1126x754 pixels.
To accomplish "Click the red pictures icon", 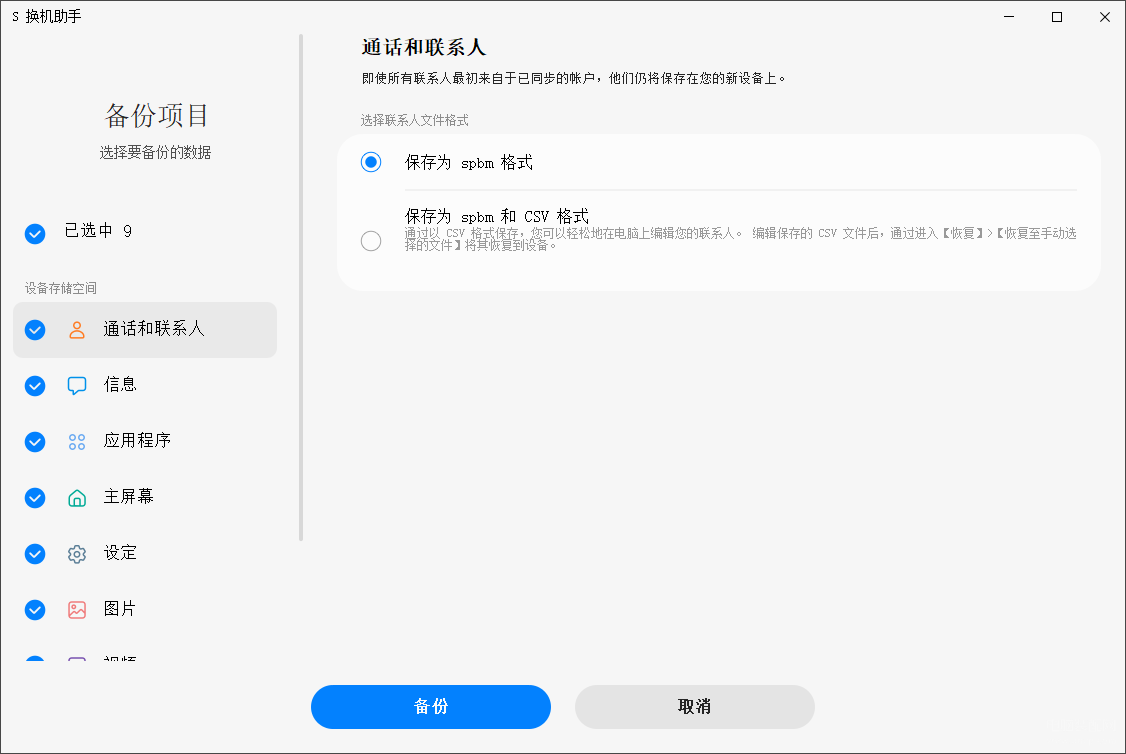I will point(77,610).
